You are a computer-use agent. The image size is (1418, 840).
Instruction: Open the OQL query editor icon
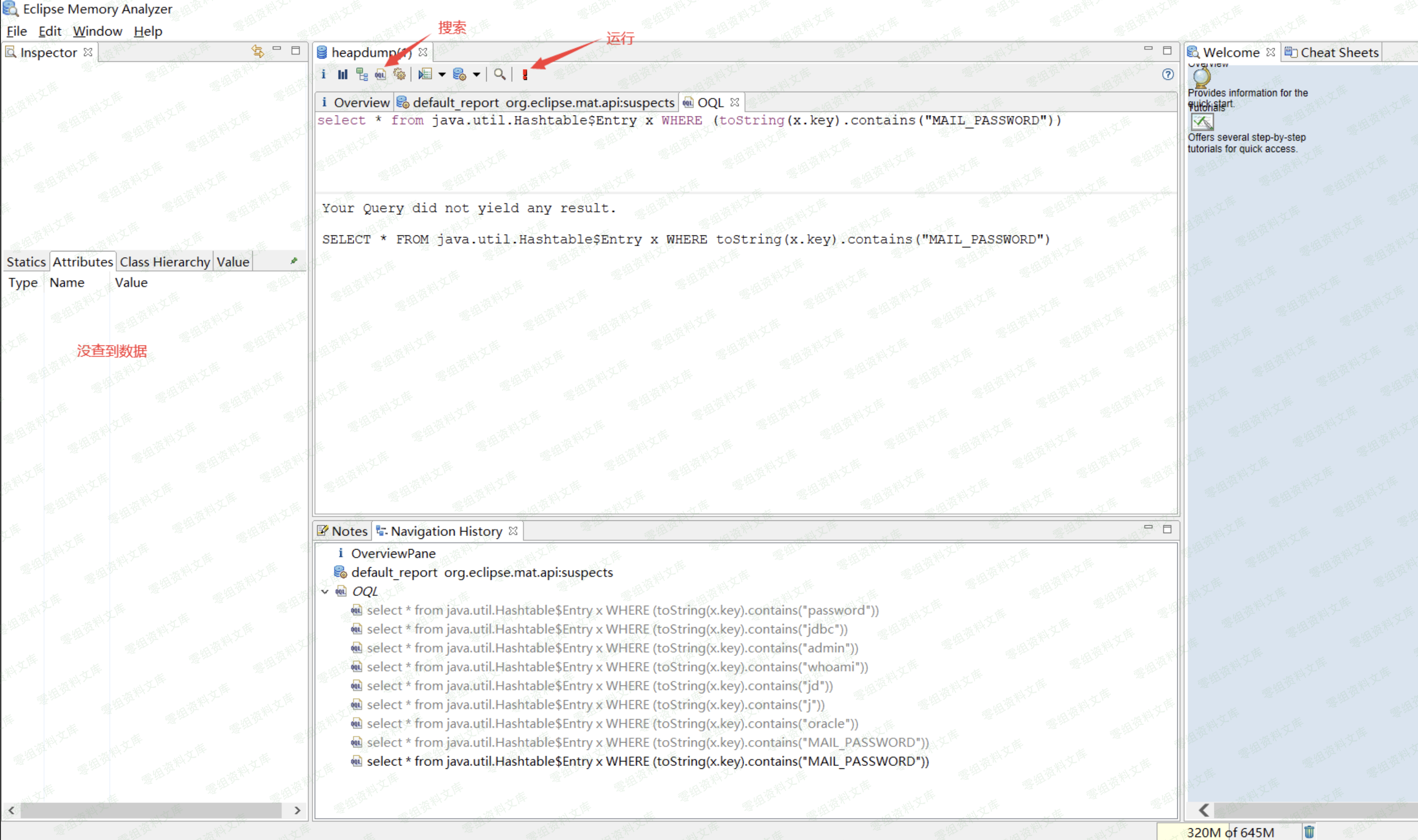(x=381, y=74)
